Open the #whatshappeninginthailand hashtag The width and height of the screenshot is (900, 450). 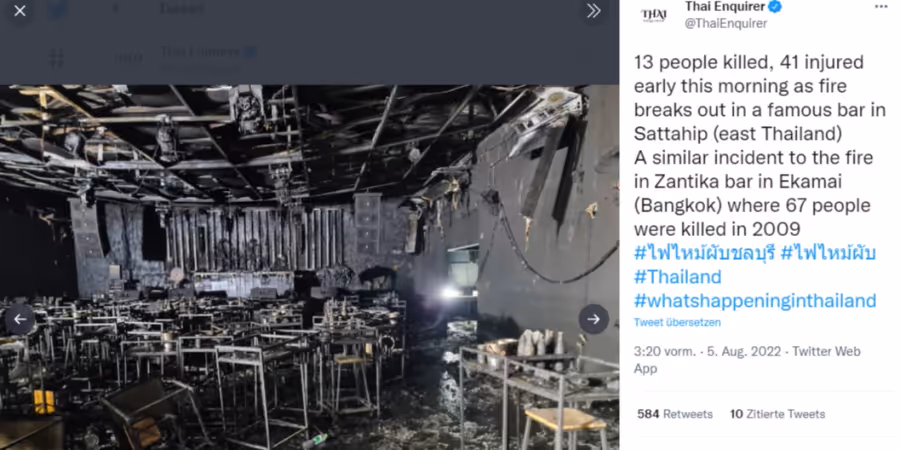coord(755,301)
